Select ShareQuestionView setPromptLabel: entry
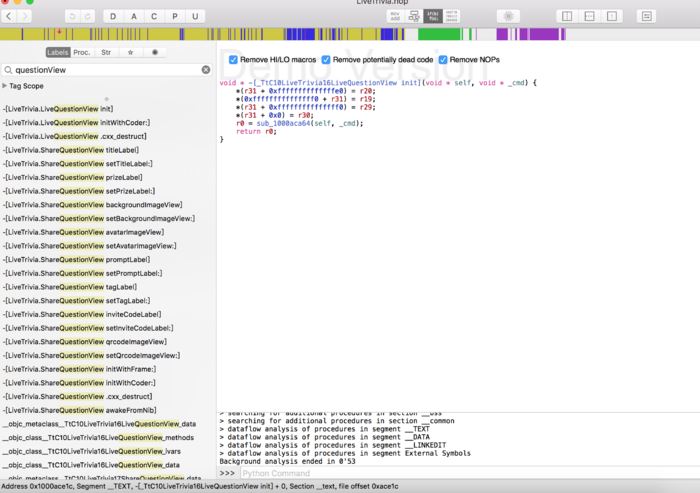The height and width of the screenshot is (493, 700). click(x=83, y=273)
